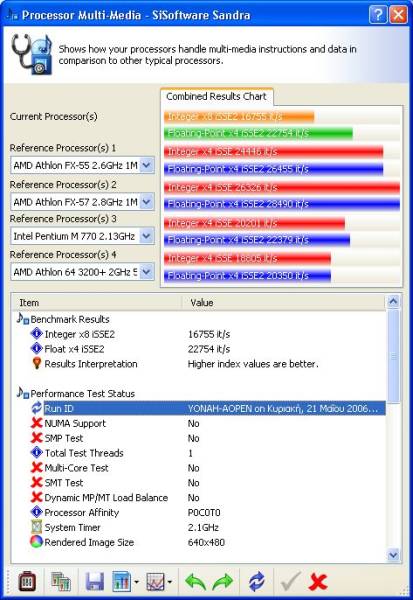Click the blue refresh arrows in toolbar
The image size is (413, 600).
tap(257, 582)
